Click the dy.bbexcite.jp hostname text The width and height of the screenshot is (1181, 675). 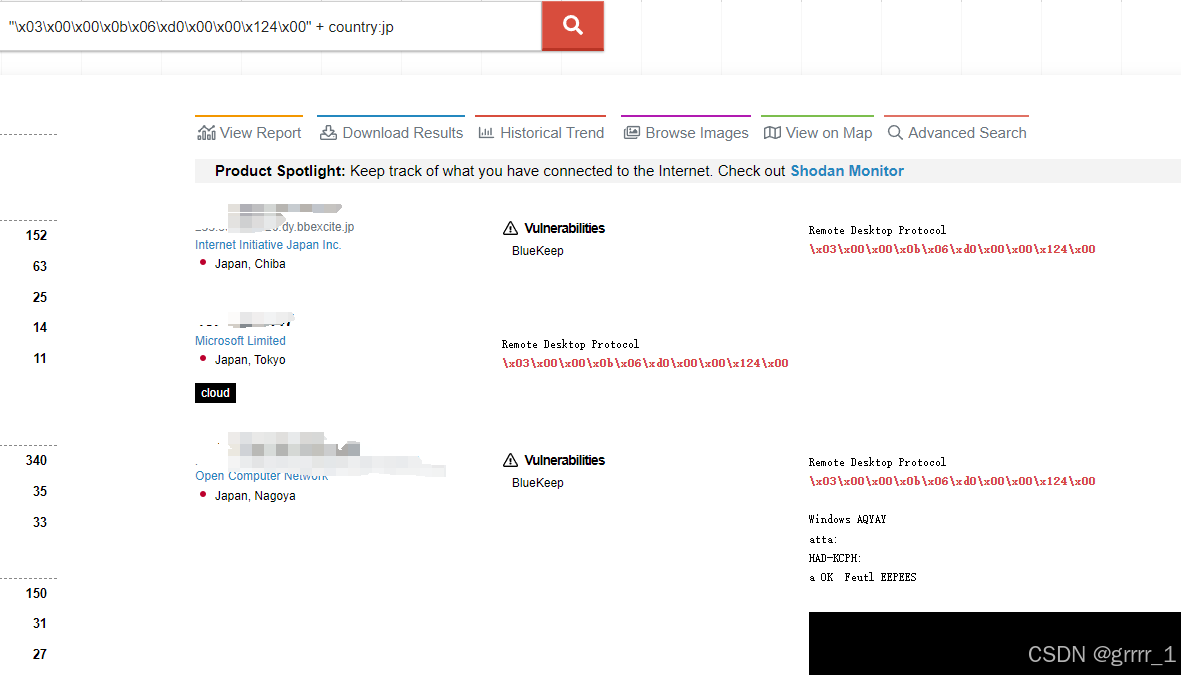click(x=317, y=227)
